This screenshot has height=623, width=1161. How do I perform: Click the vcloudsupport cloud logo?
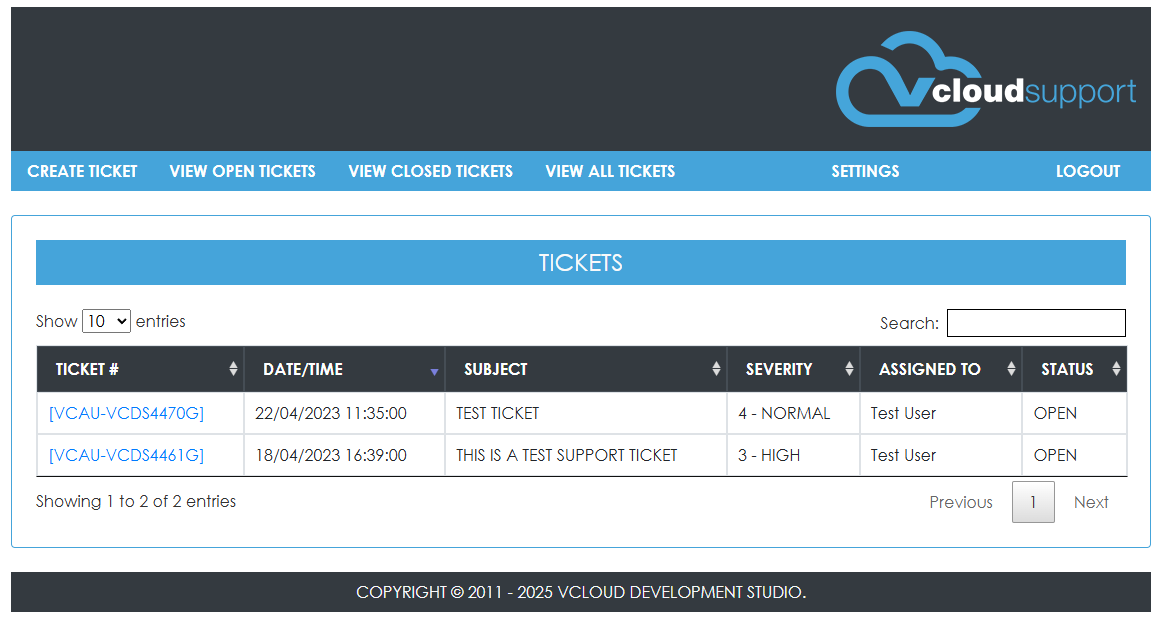pyautogui.click(x=985, y=80)
